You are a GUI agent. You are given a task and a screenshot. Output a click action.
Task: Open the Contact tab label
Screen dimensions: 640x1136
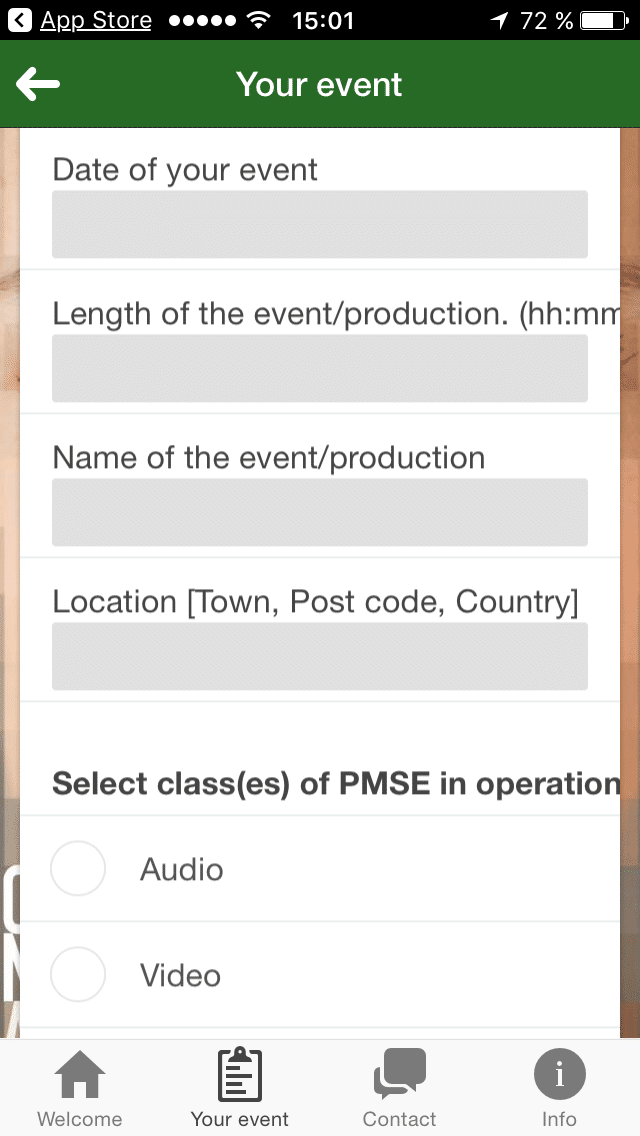coord(400,1119)
